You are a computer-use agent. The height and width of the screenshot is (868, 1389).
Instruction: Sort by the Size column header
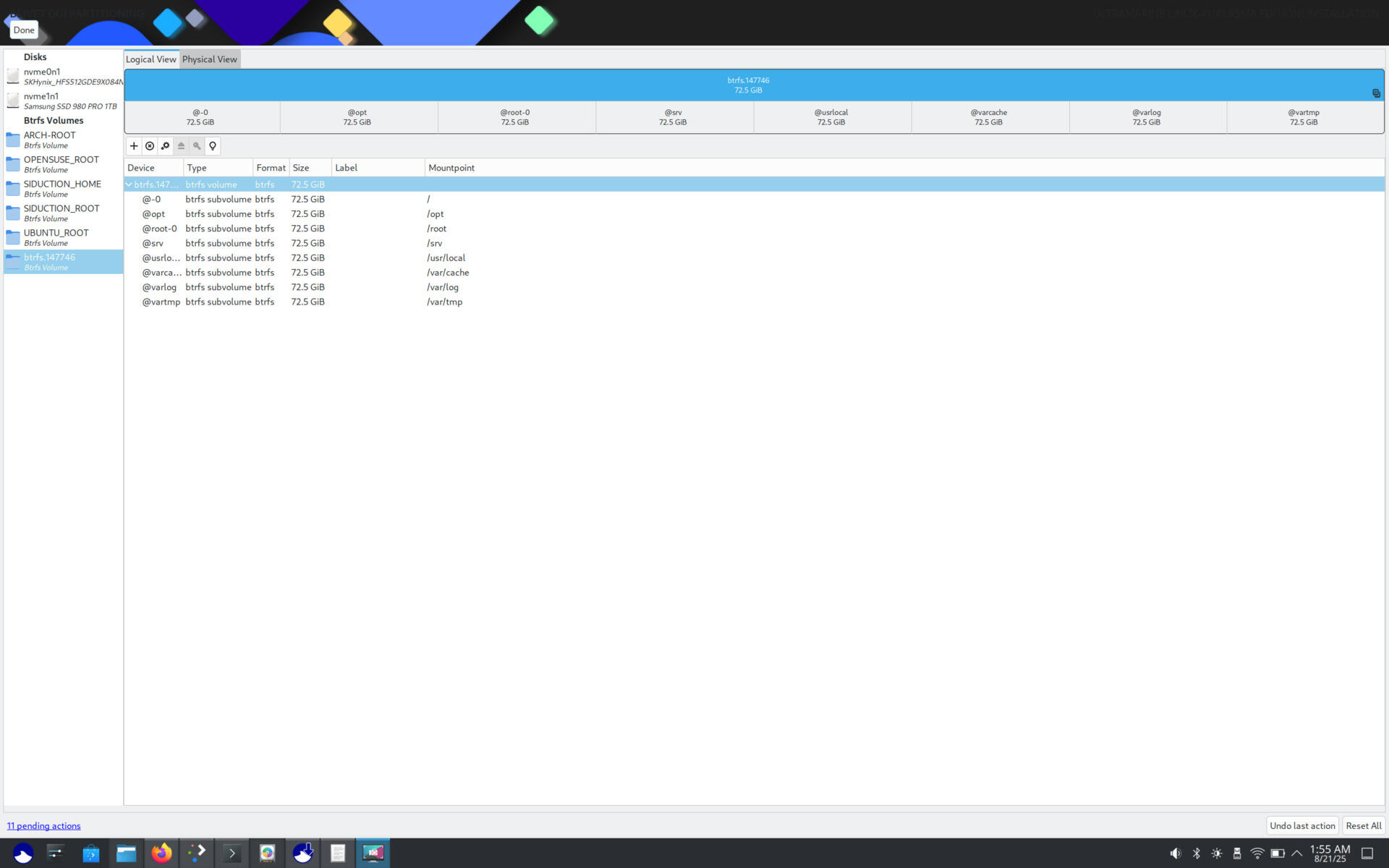[x=310, y=168]
